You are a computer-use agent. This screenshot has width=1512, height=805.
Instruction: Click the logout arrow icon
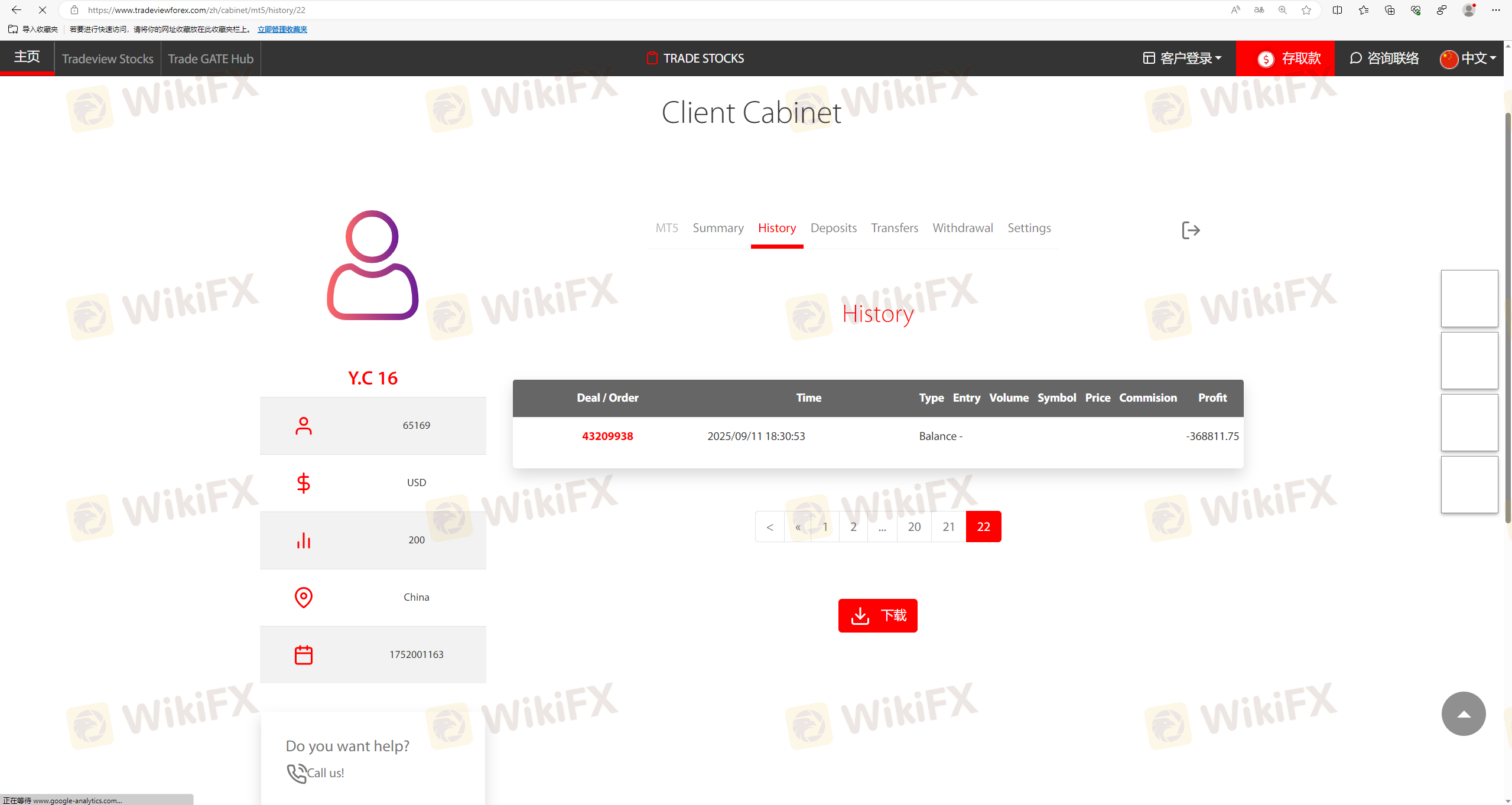1191,230
